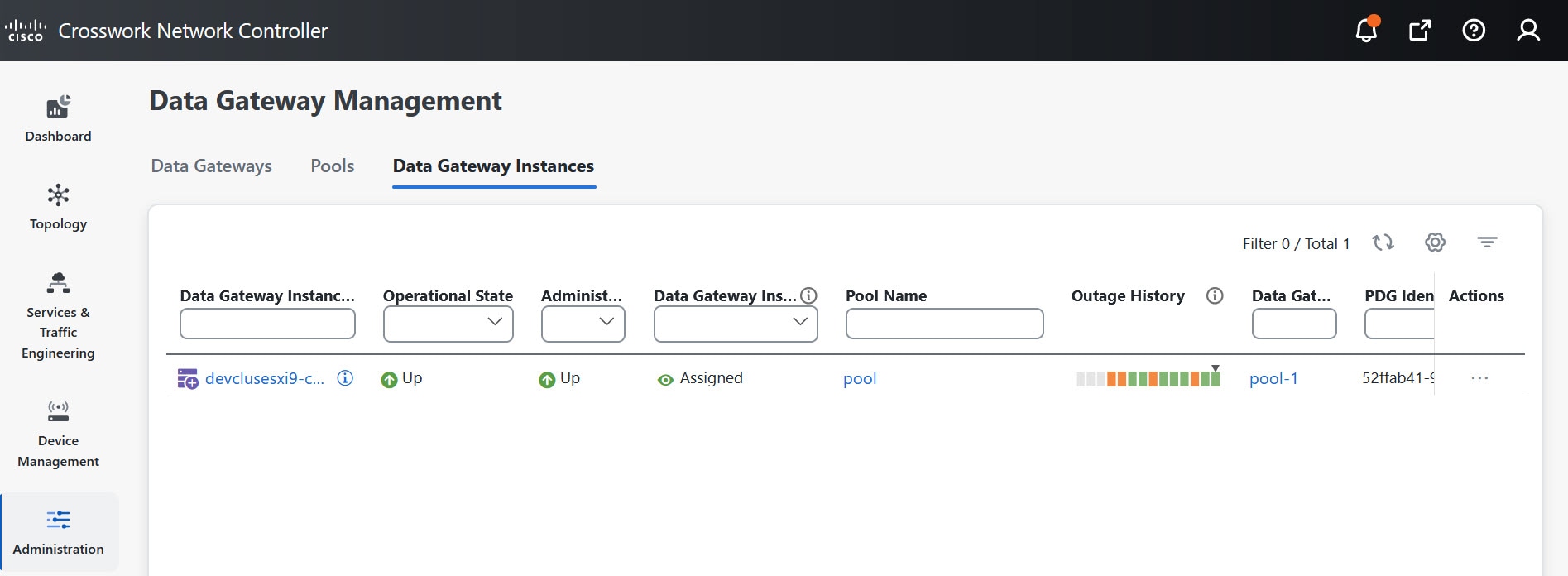1568x576 pixels.
Task: Click info icon beside Outage History header
Action: 1215,295
